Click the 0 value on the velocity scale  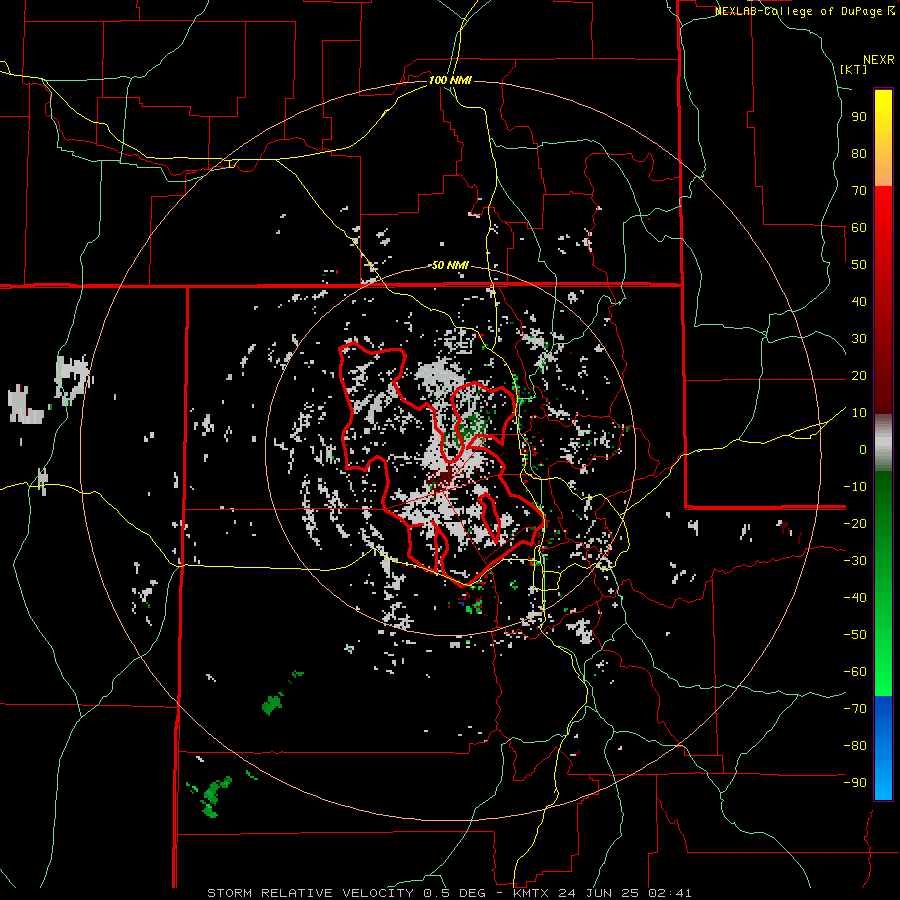tap(863, 449)
